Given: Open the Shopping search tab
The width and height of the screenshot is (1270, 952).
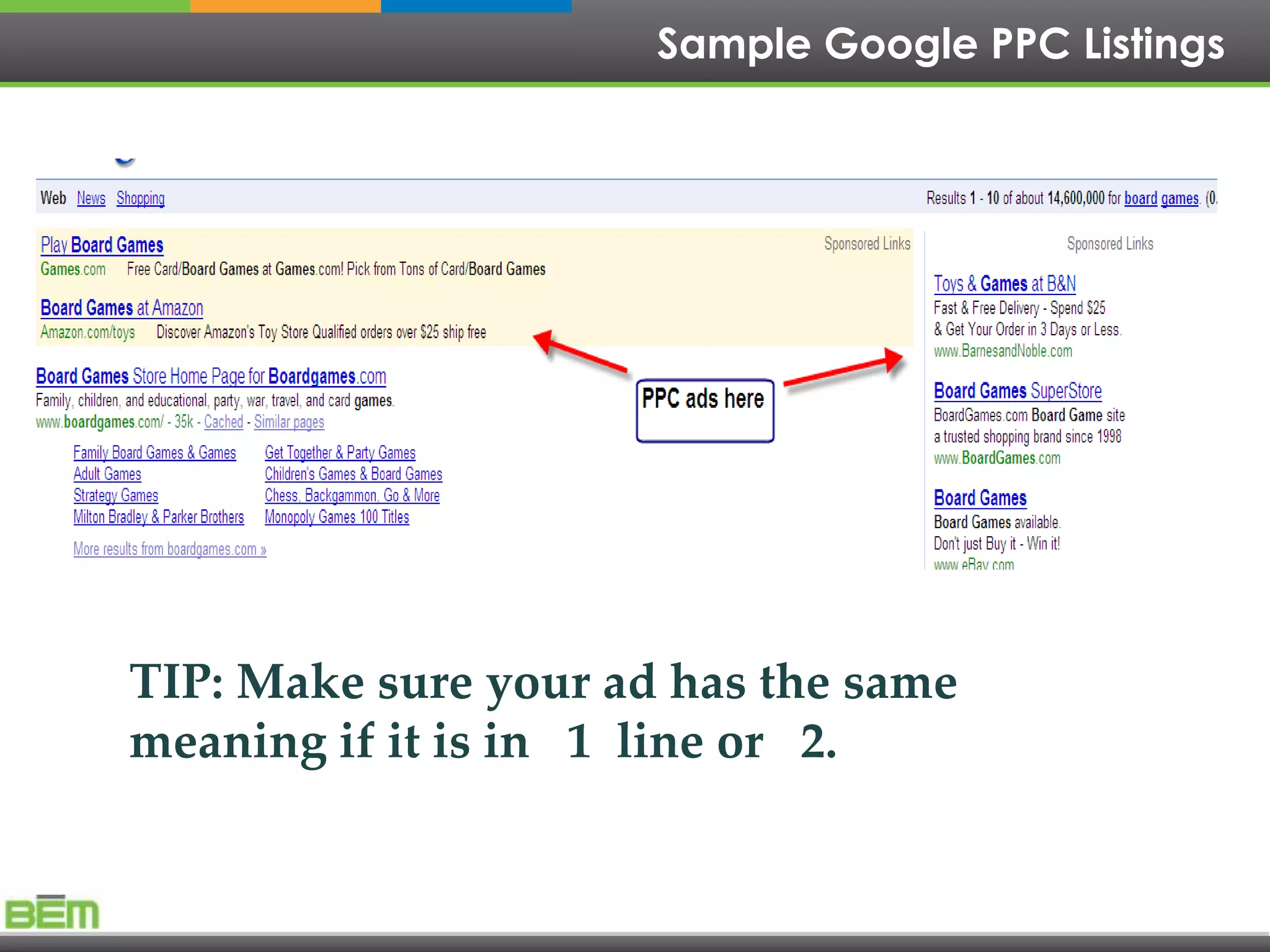Looking at the screenshot, I should pos(141,199).
